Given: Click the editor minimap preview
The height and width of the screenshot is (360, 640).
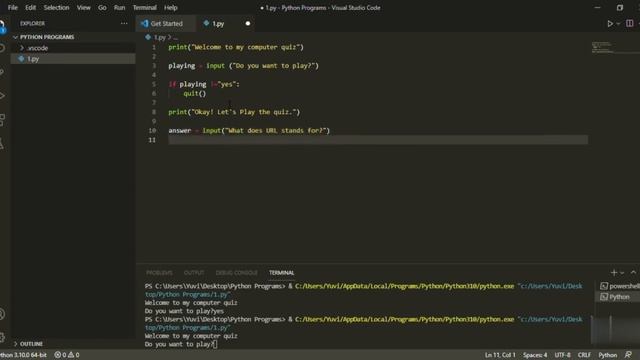Looking at the screenshot, I should point(603,47).
